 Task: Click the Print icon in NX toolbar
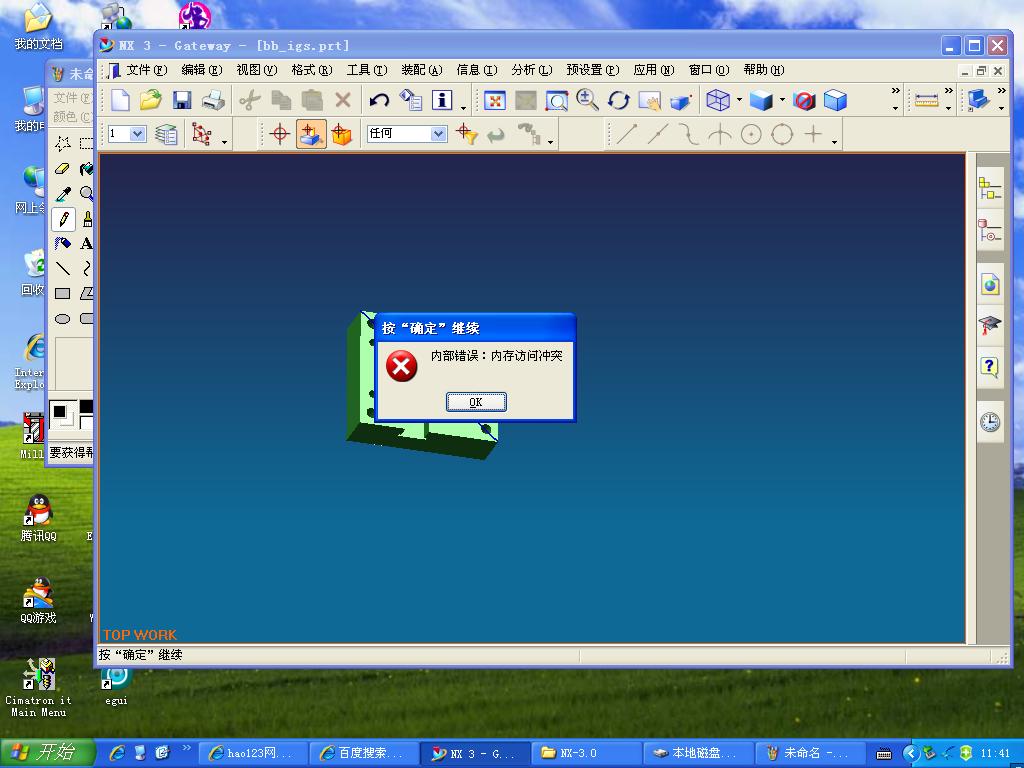tap(214, 100)
